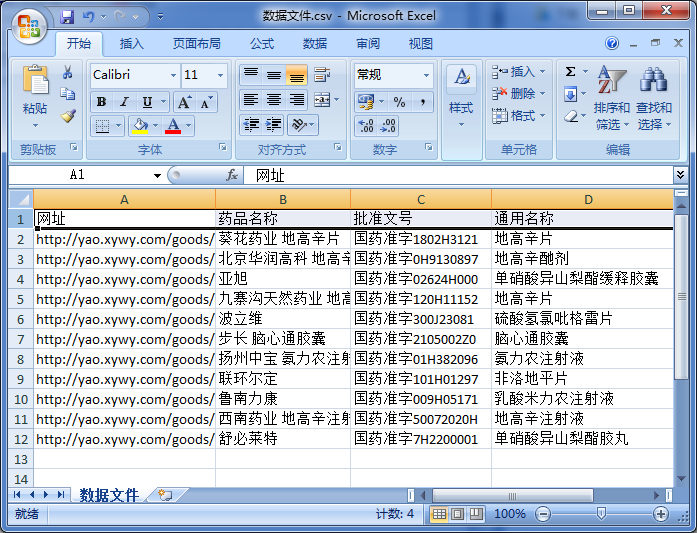Screen dimensions: 697x533
Task: Paste using the clipboard icon
Action: tap(35, 80)
